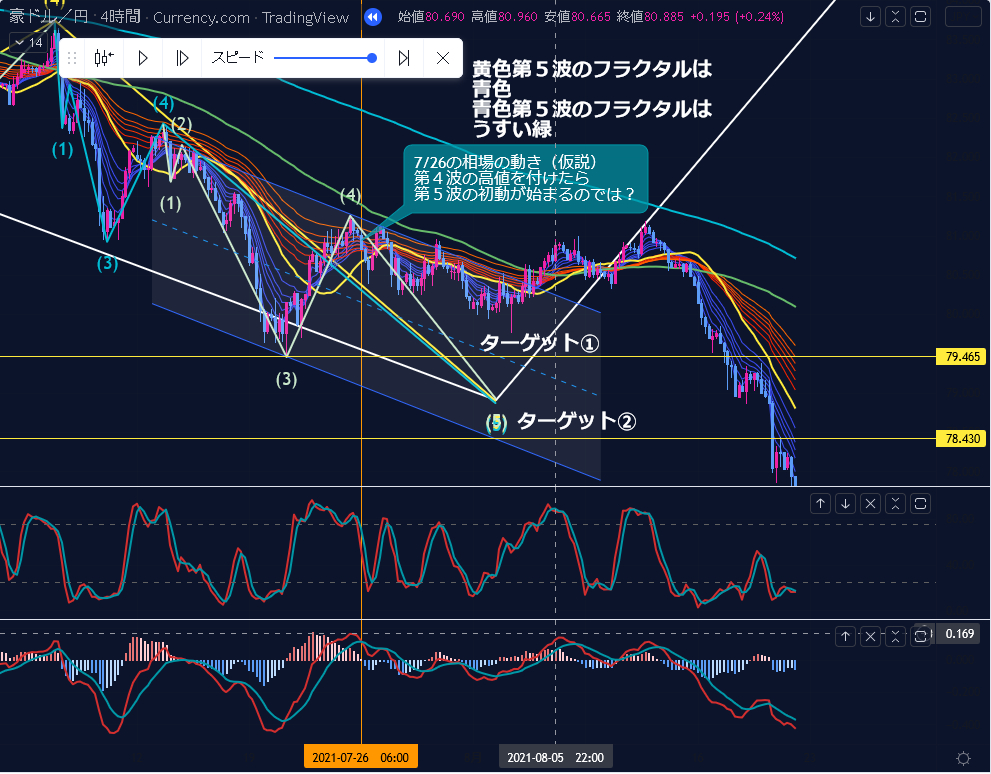Step forward one bar in replay
991x774 pixels.
182,58
